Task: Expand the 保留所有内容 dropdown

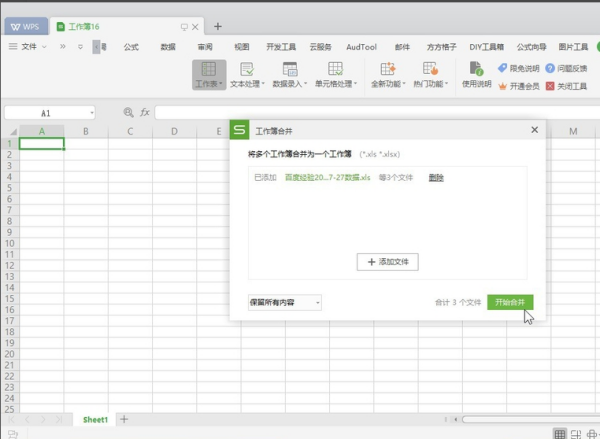Action: coord(317,301)
